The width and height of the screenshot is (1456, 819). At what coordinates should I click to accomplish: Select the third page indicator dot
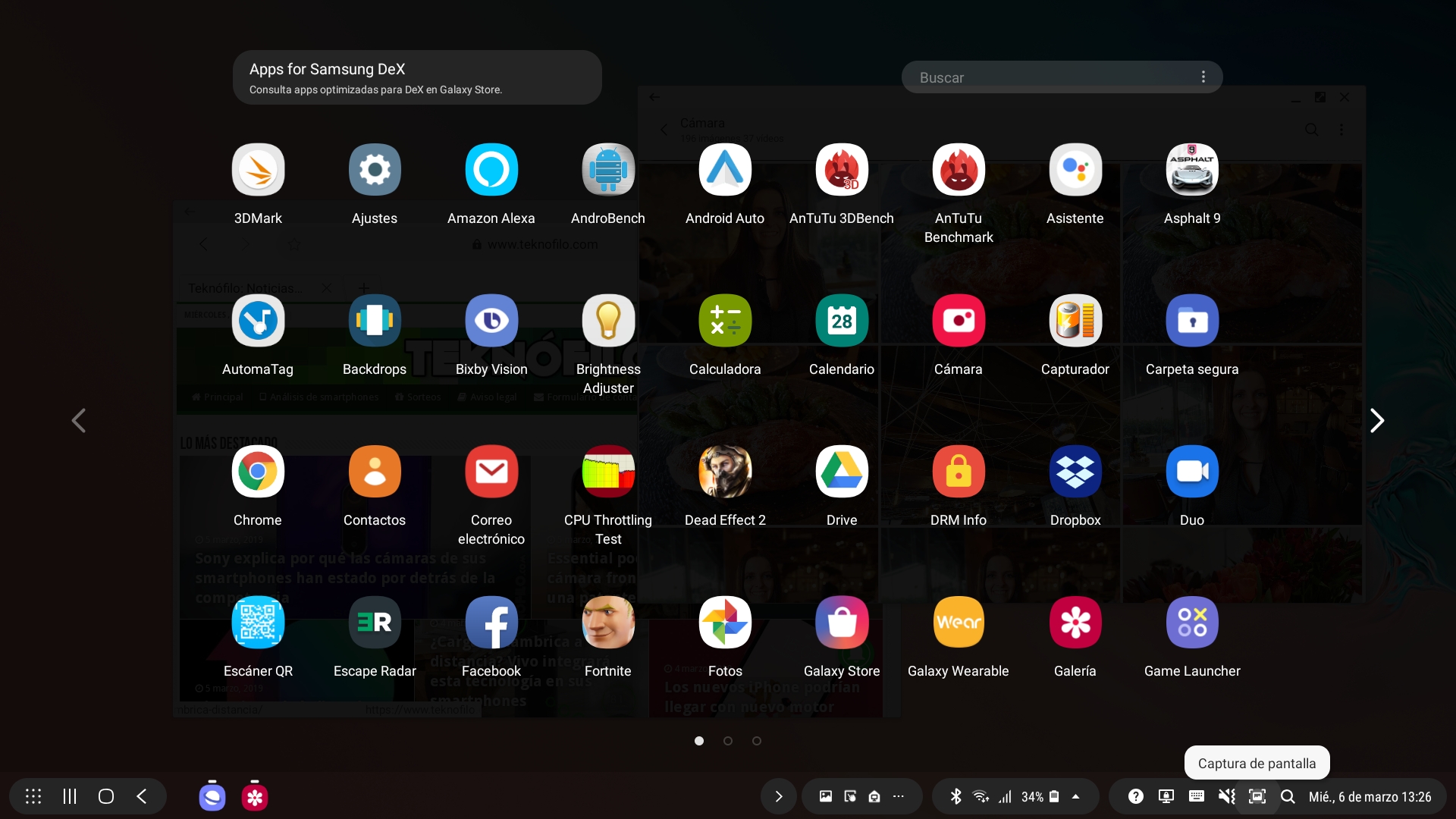757,741
